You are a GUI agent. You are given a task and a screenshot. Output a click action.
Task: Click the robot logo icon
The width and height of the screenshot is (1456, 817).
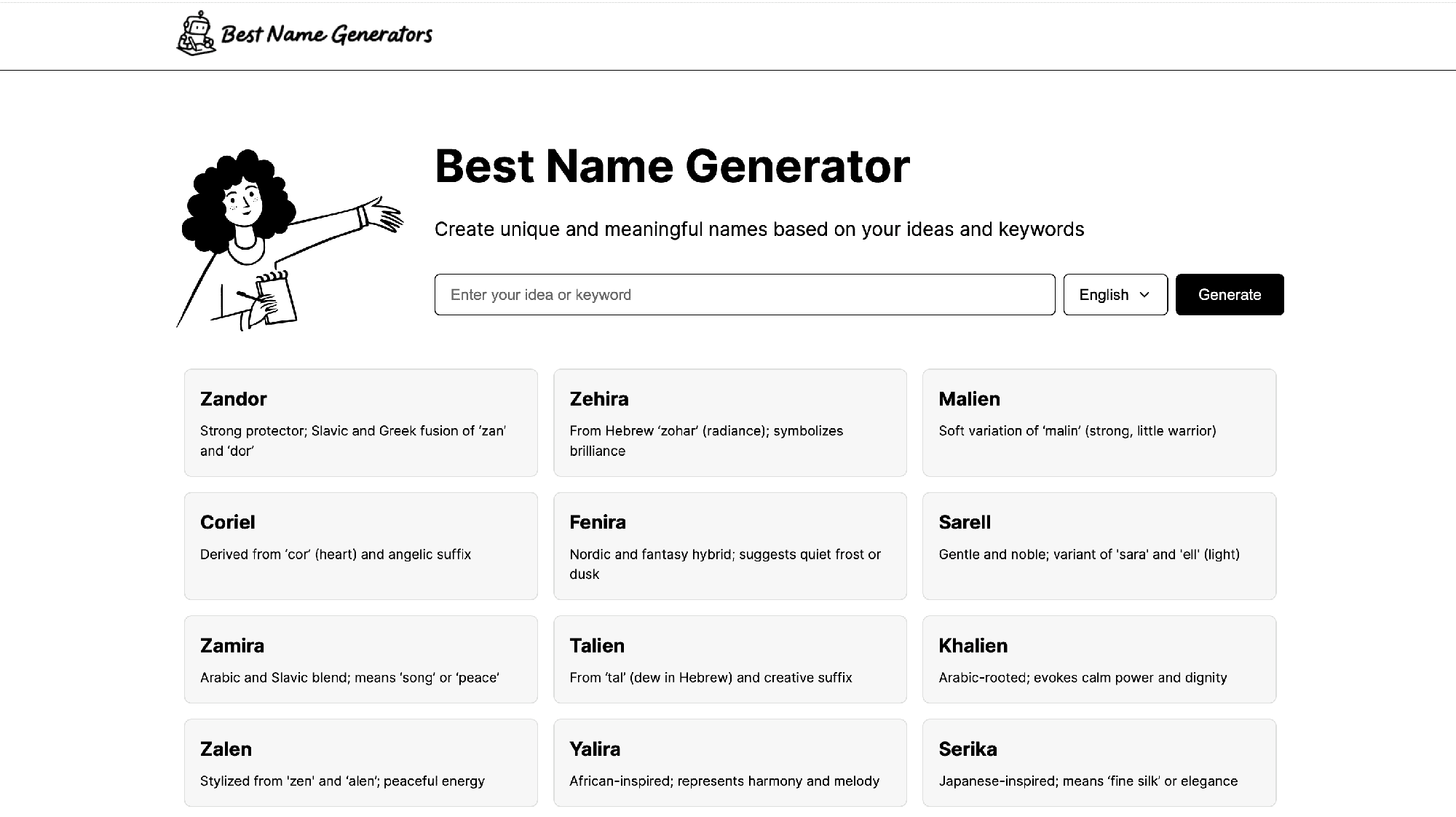(x=197, y=33)
